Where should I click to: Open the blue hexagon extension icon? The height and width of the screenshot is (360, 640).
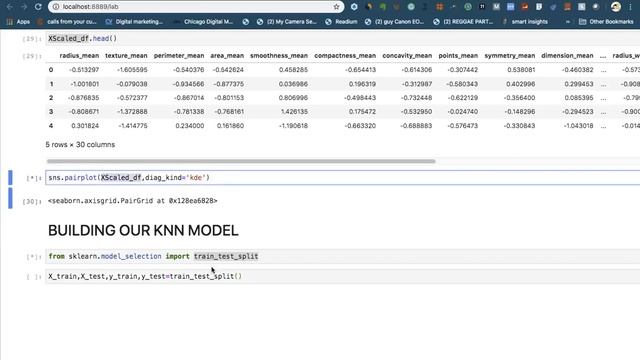pyautogui.click(x=354, y=7)
